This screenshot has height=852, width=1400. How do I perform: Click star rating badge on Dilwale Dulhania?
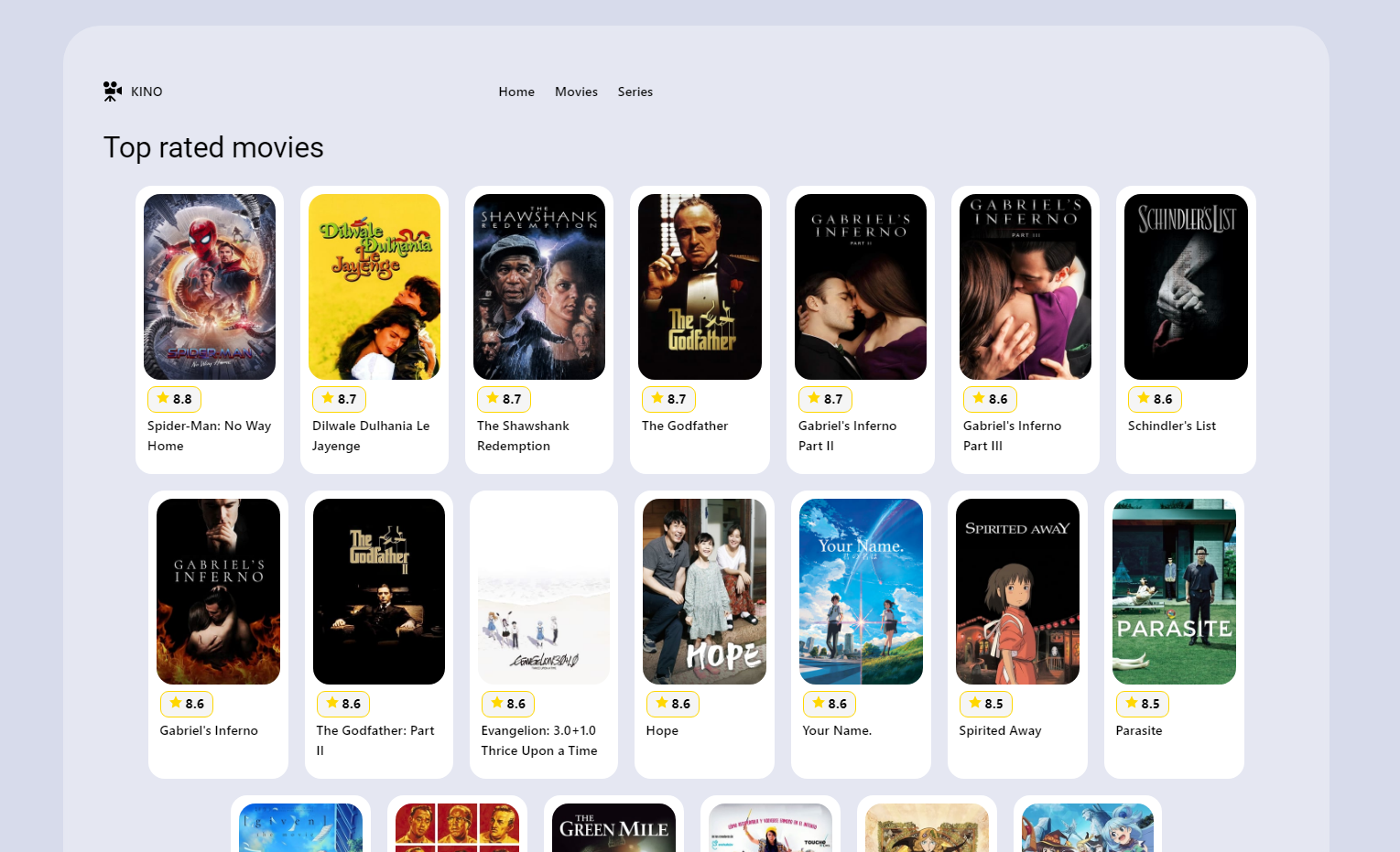(339, 399)
